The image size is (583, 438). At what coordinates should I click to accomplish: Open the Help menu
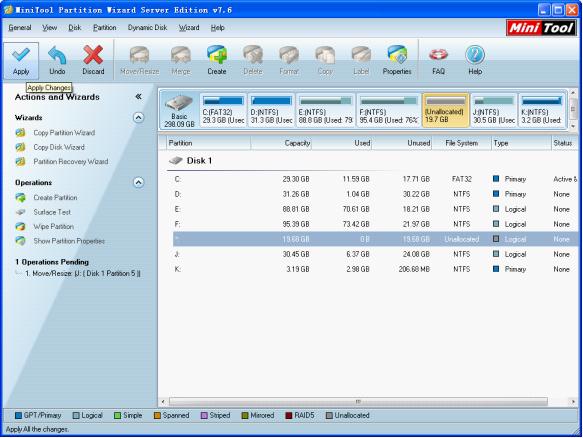pyautogui.click(x=218, y=28)
